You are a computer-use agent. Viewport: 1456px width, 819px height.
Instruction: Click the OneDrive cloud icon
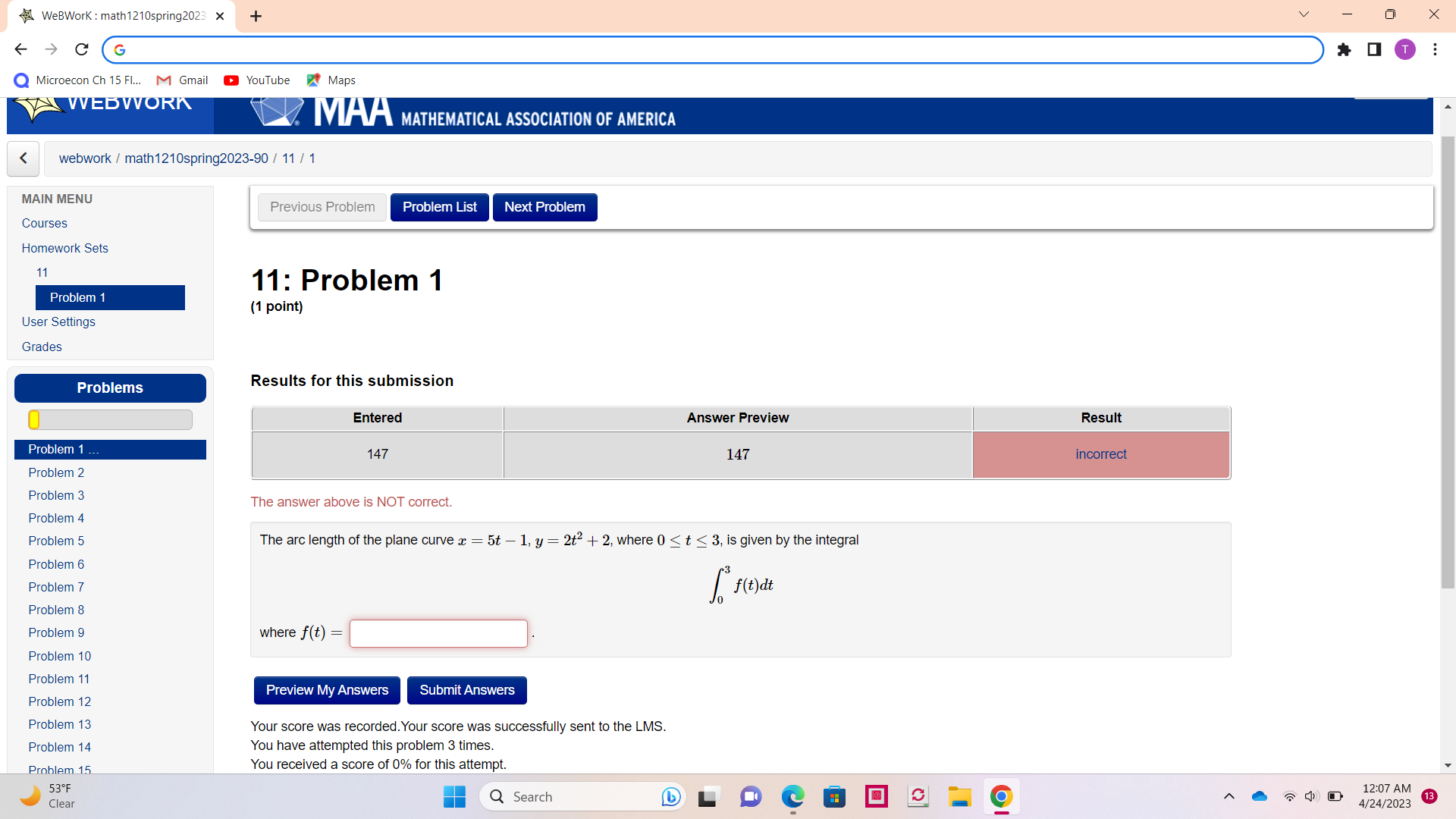coord(1260,796)
